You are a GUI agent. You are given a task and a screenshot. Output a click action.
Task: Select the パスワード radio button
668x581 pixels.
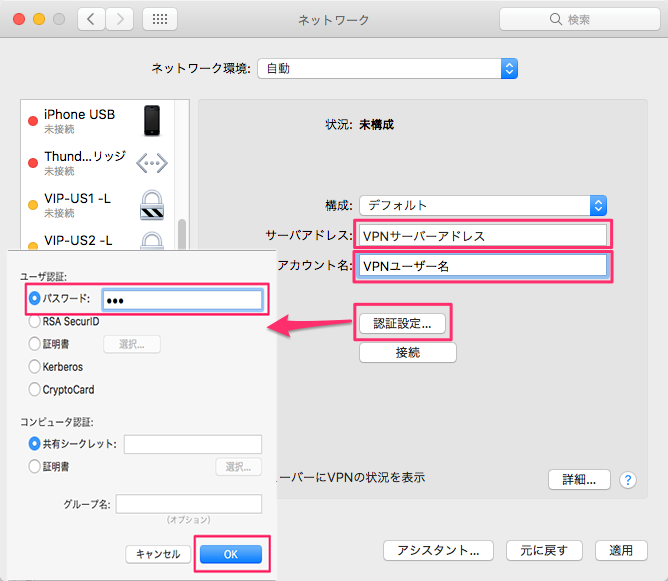35,298
